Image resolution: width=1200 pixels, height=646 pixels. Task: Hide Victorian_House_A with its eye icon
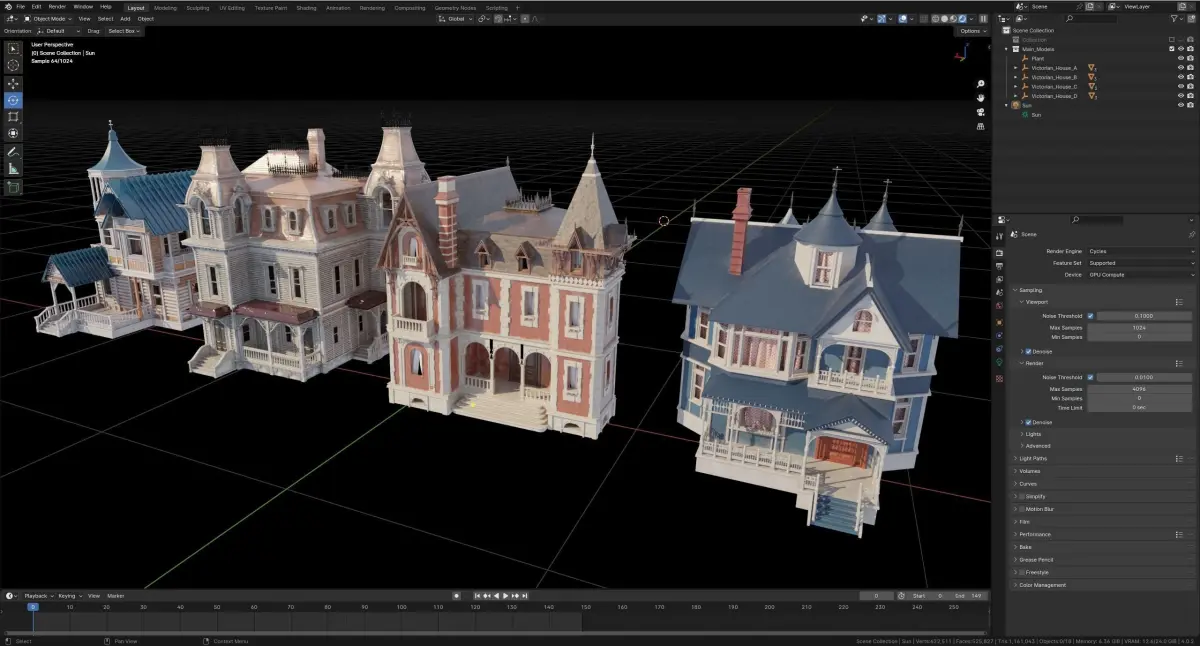pyautogui.click(x=1180, y=68)
